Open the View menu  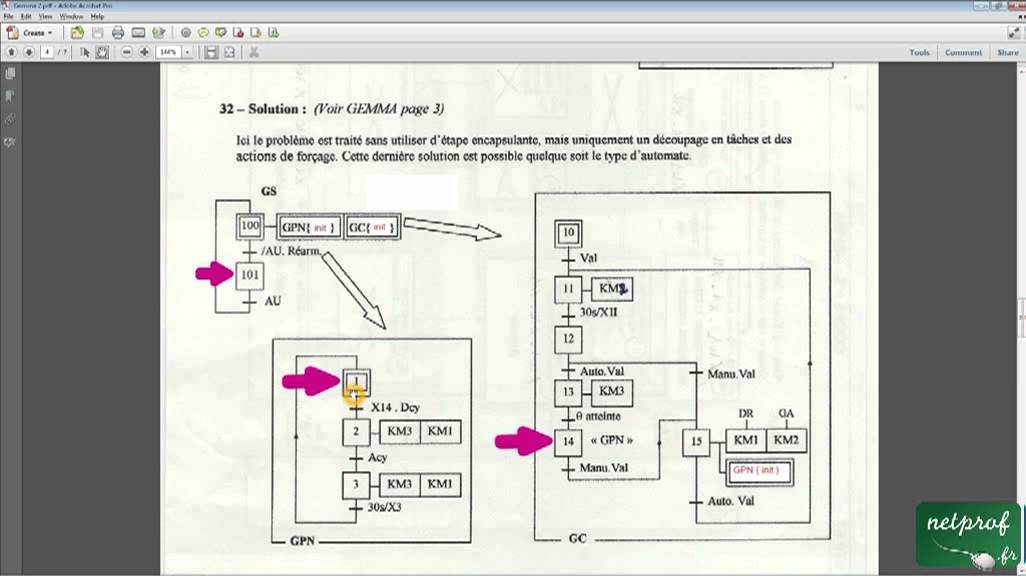[x=45, y=16]
